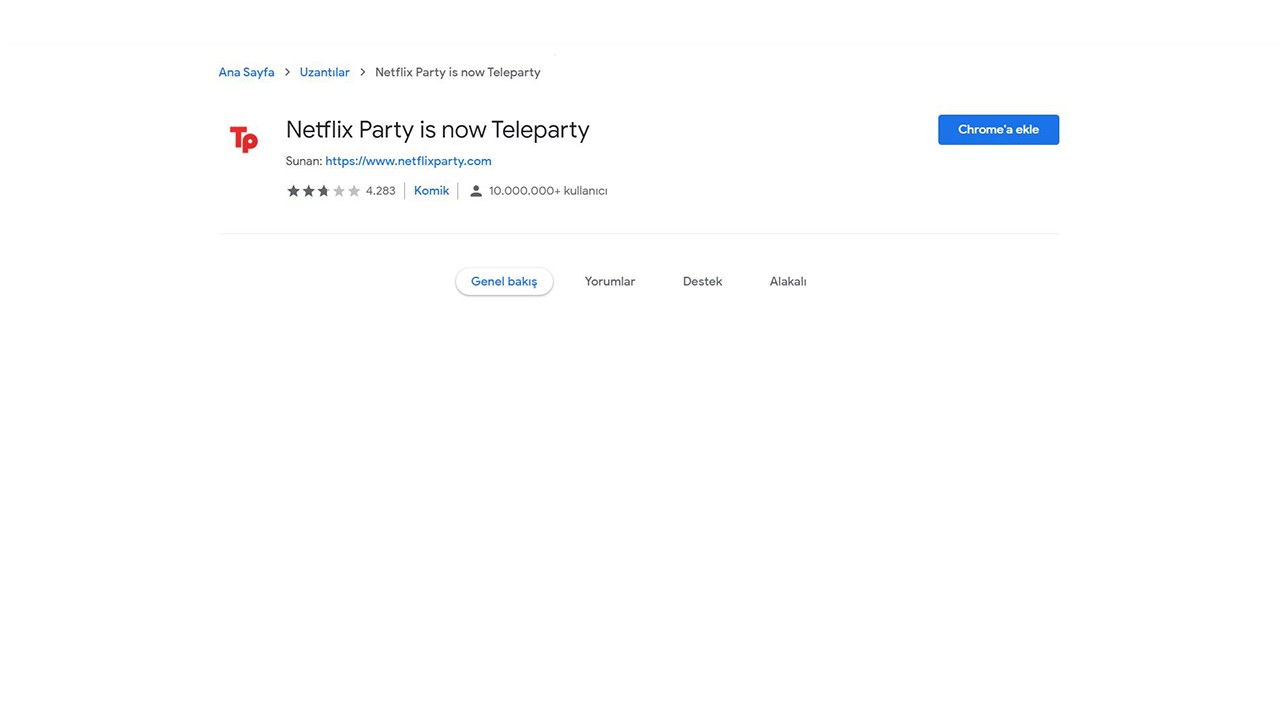Select the Genel bakış tab
Viewport: 1280px width, 720px height.
point(504,282)
